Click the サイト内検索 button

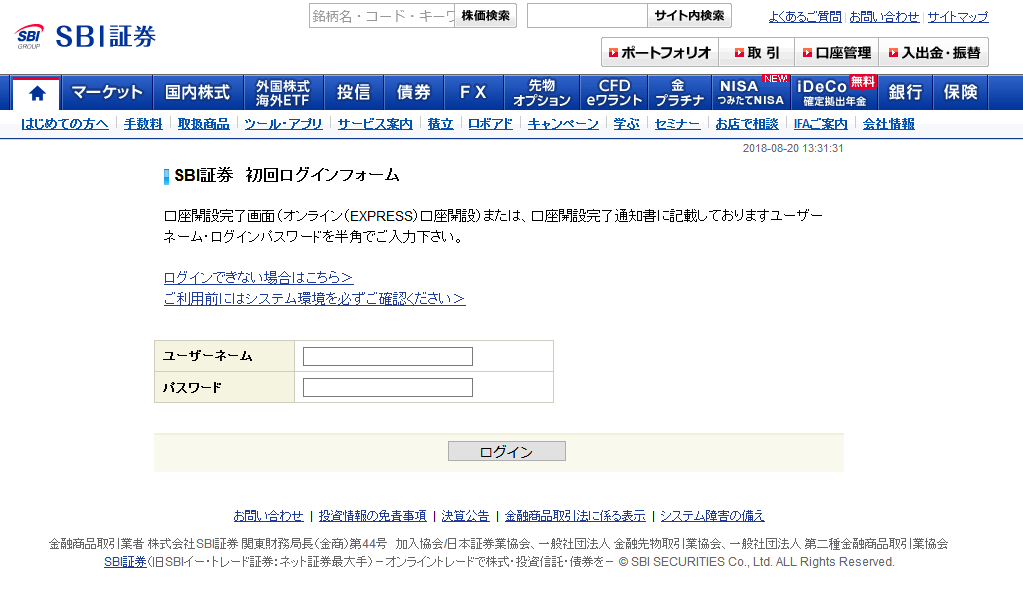click(689, 16)
